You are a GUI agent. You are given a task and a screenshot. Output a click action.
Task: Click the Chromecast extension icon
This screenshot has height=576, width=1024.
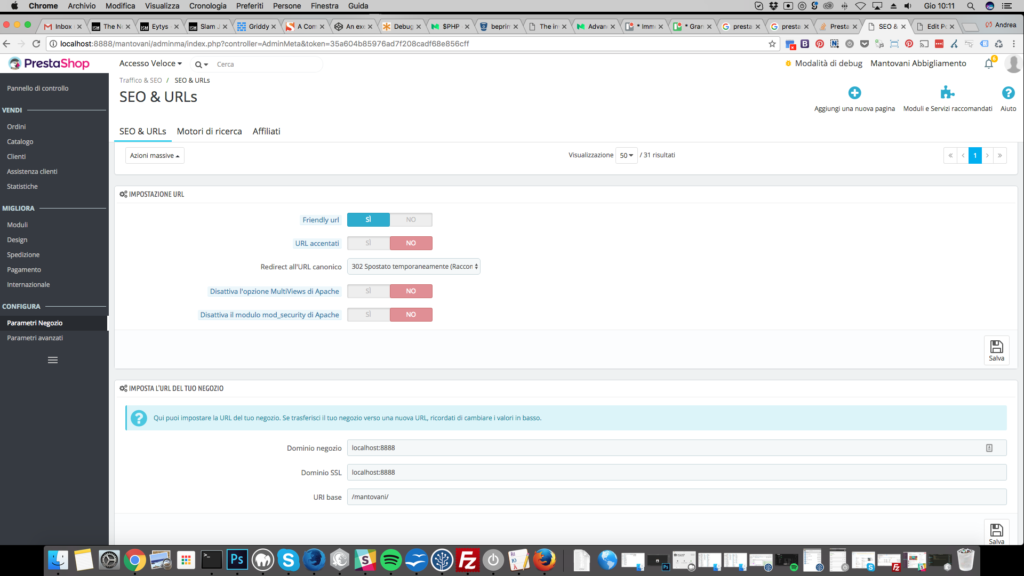[923, 44]
